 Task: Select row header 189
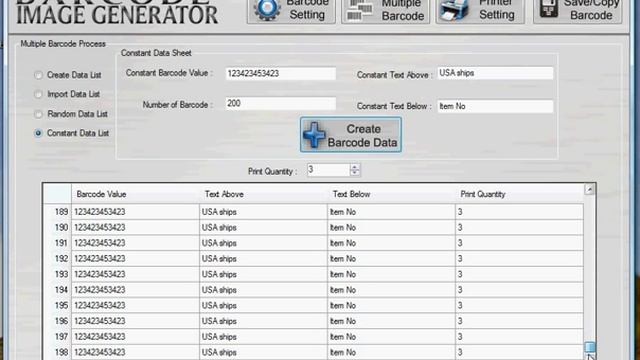(57, 212)
